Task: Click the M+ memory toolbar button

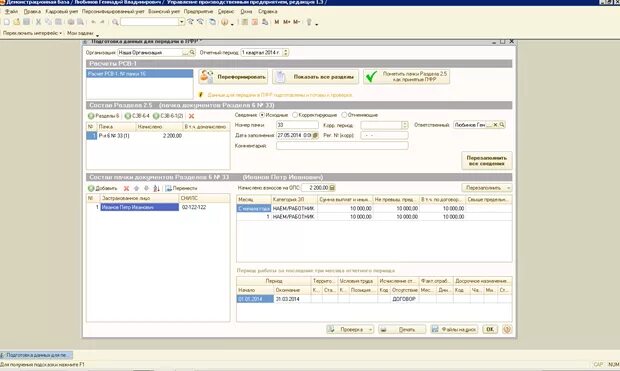Action: coord(286,22)
